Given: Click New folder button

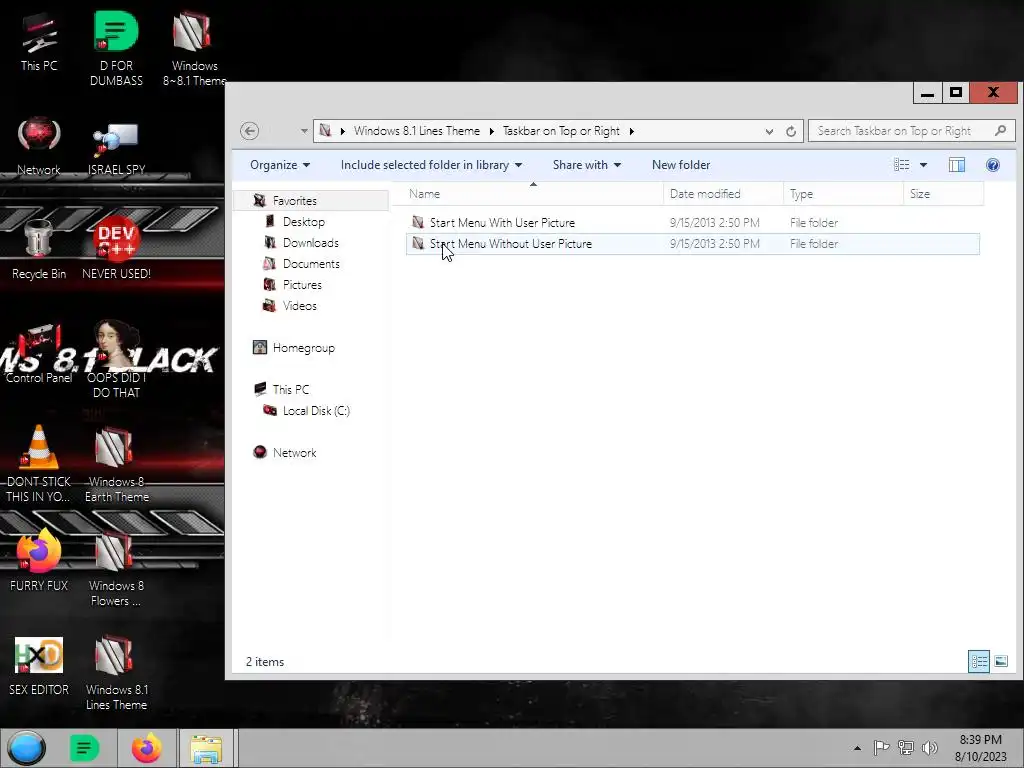Looking at the screenshot, I should point(680,165).
